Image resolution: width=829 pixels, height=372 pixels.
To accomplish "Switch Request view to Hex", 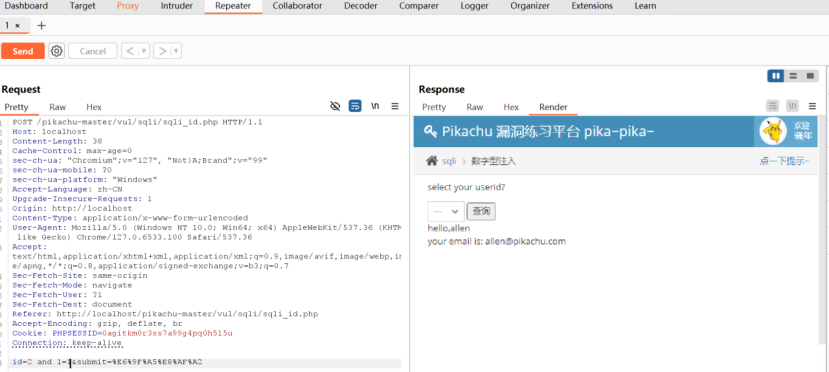I will (x=94, y=107).
